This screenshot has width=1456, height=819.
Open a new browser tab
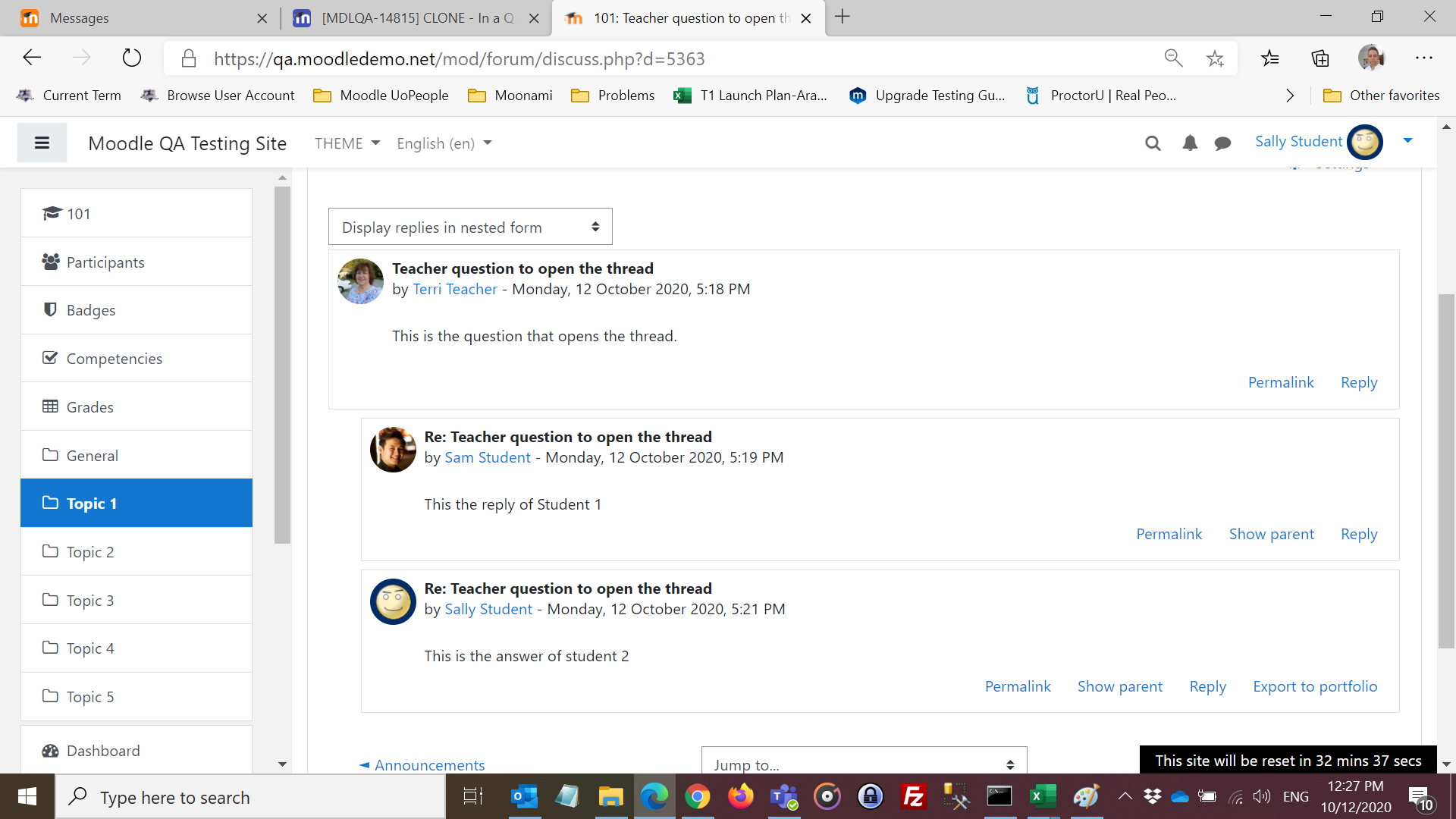843,17
